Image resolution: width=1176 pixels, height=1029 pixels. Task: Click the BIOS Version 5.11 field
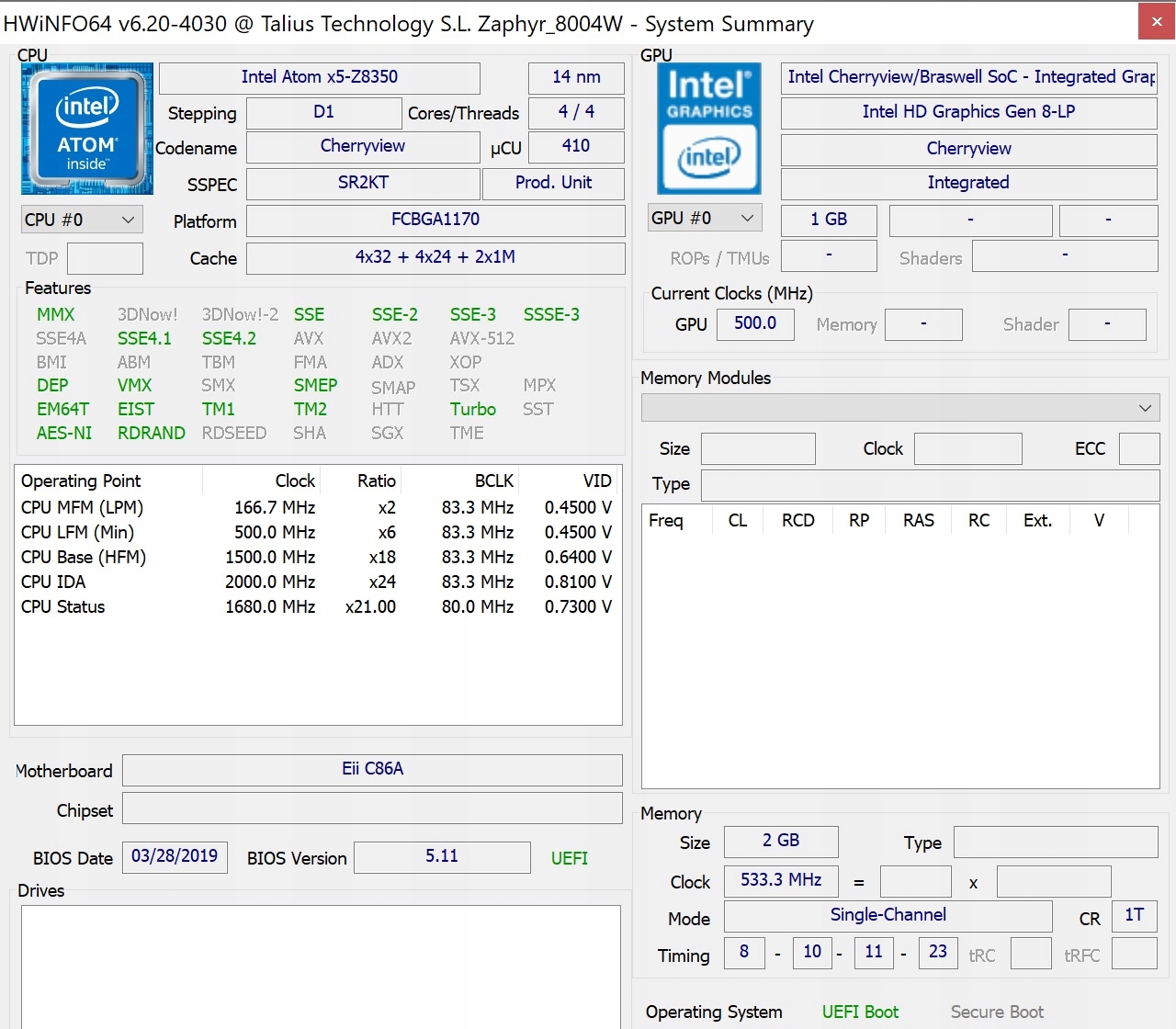click(x=441, y=856)
